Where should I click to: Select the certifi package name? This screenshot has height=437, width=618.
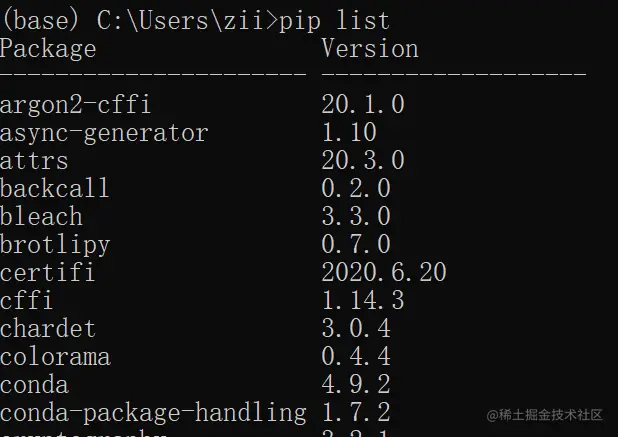48,272
